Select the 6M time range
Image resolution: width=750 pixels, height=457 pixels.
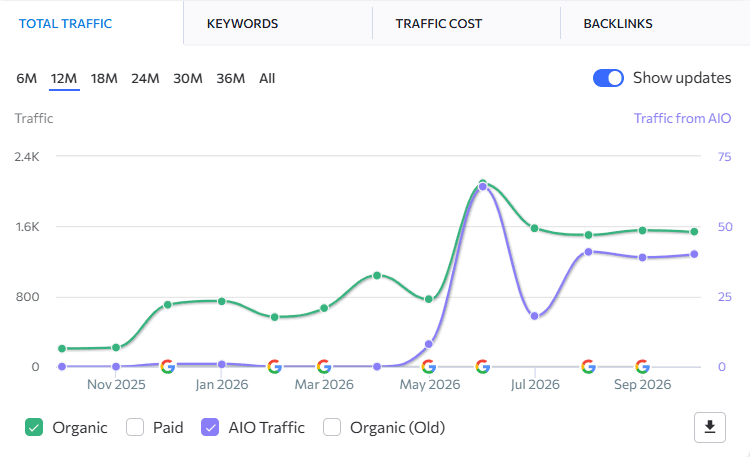click(x=26, y=78)
